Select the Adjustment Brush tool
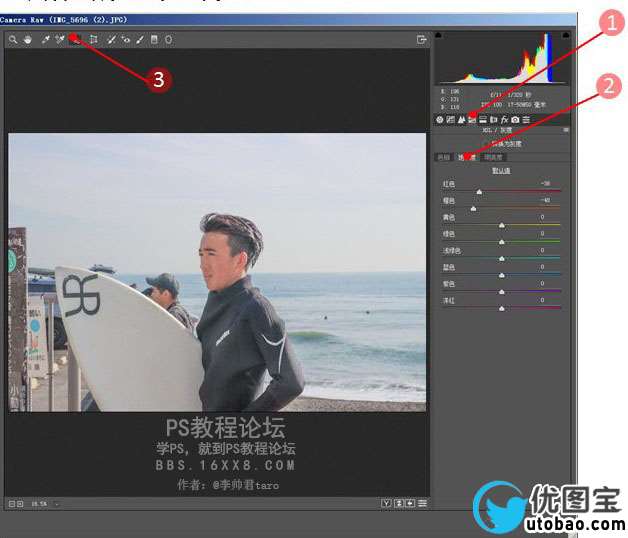Screen dimensions: 628x538 coord(139,39)
